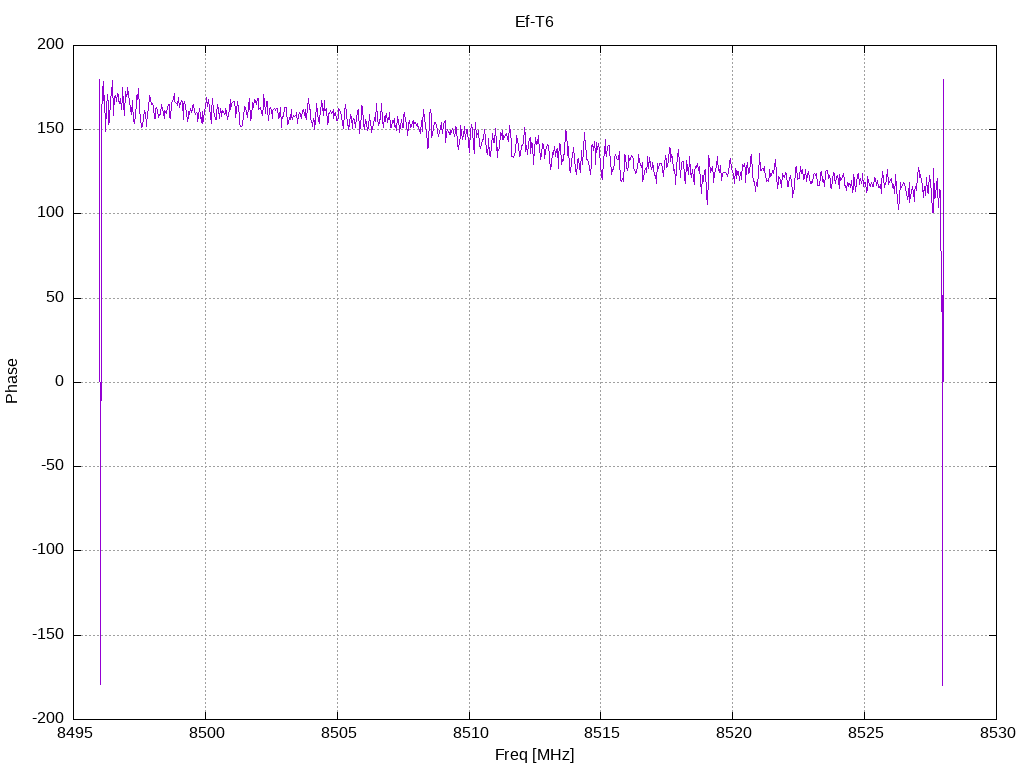1024x768 pixels.
Task: Click x-axis tick label 8510
Action: tap(470, 733)
